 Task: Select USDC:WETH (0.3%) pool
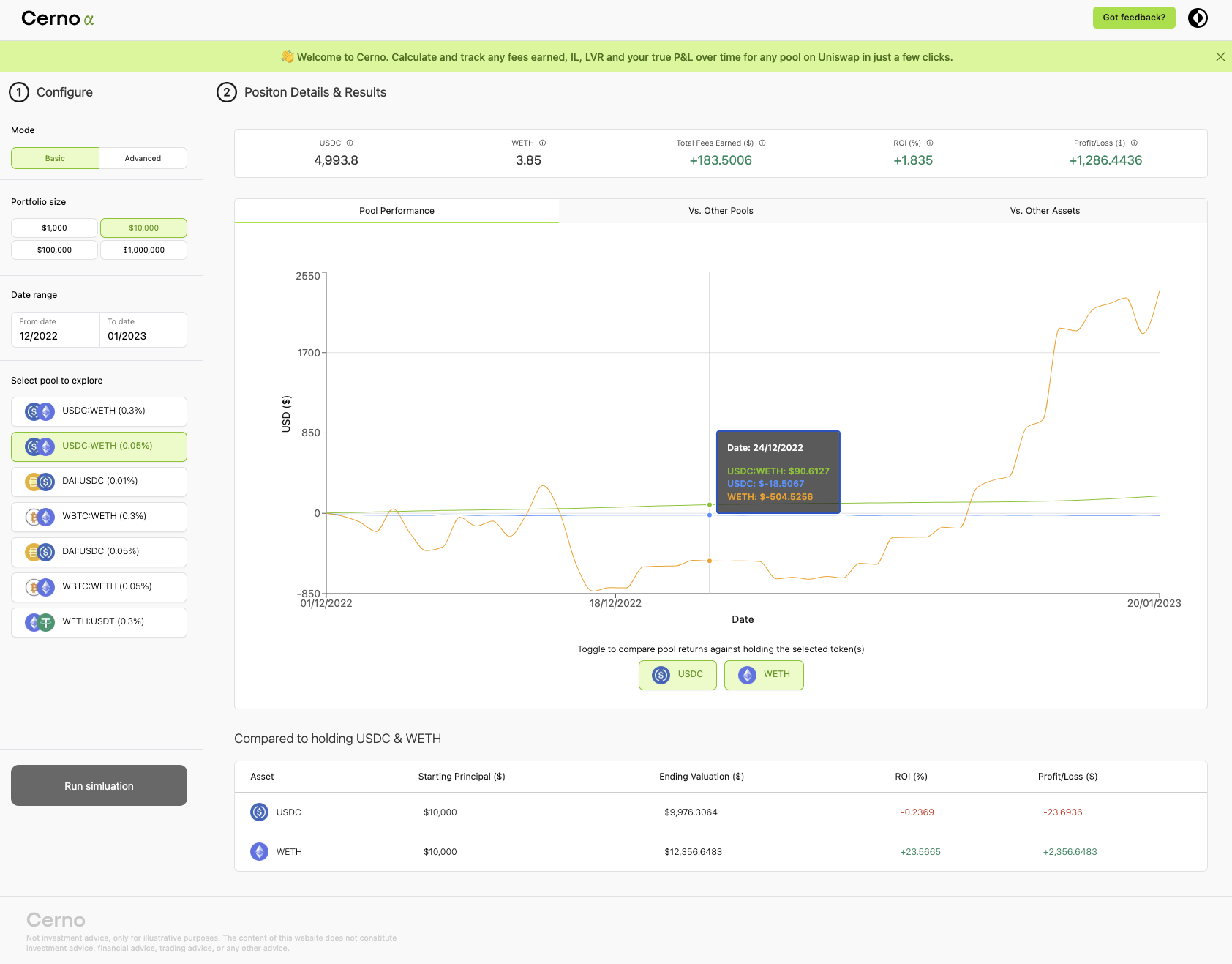click(x=99, y=411)
